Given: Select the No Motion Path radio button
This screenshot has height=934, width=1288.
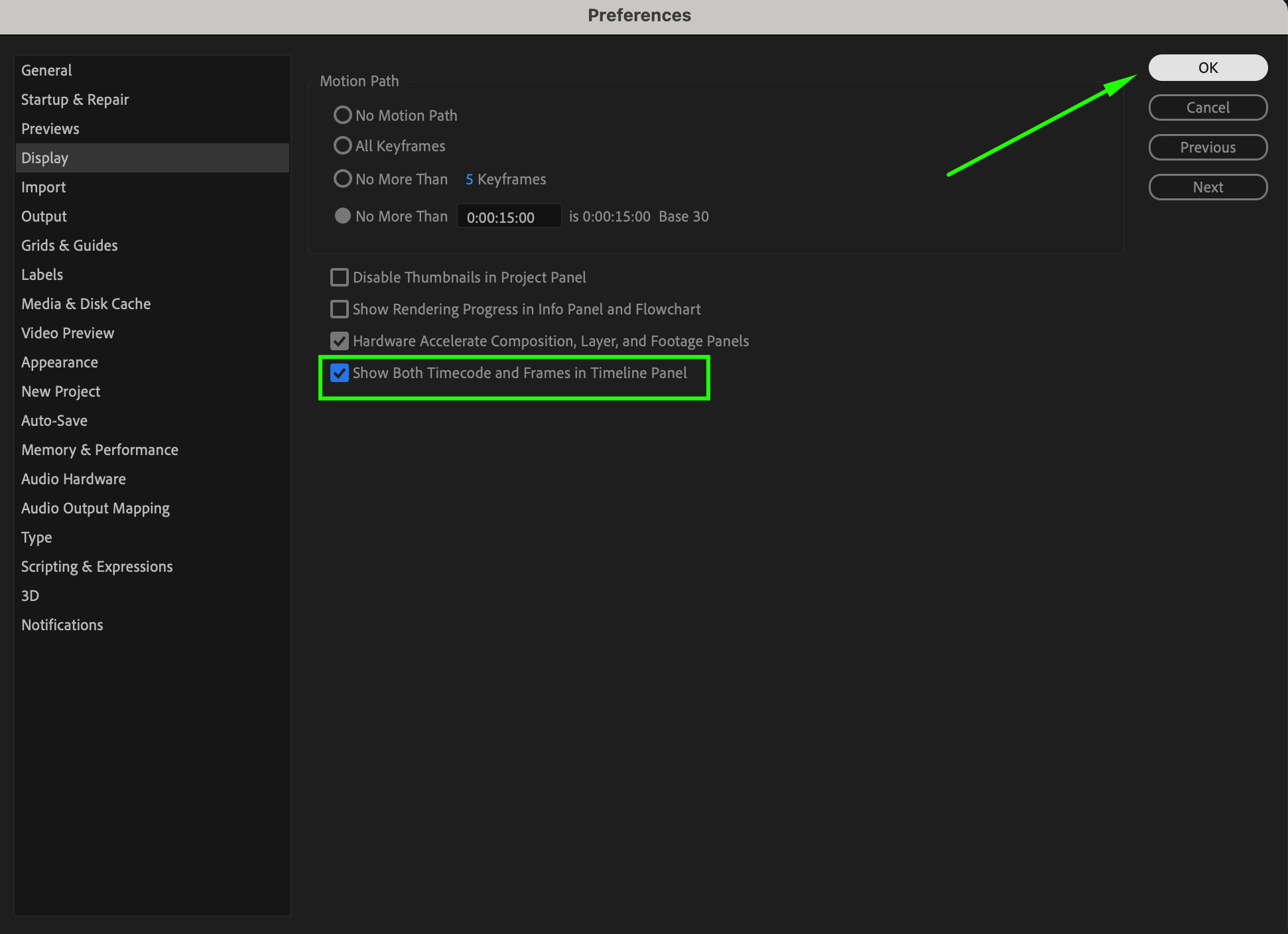Looking at the screenshot, I should (x=342, y=115).
